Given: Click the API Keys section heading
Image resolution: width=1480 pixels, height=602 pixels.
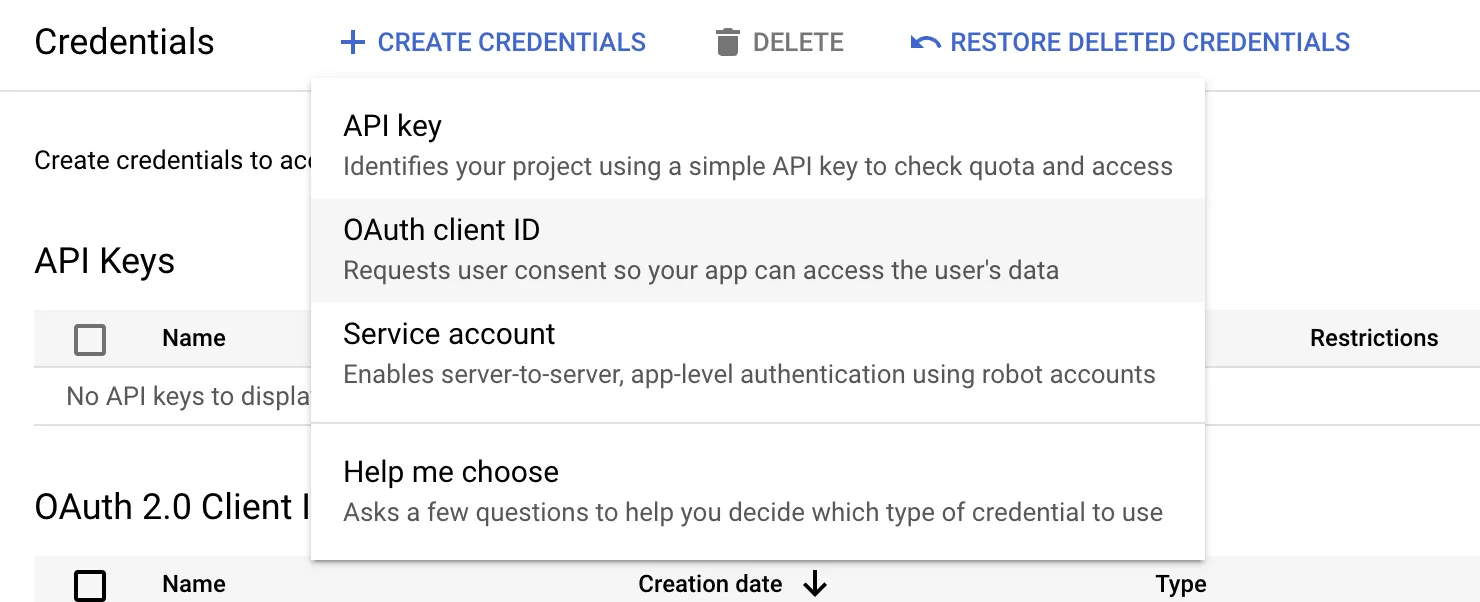Looking at the screenshot, I should (x=105, y=261).
